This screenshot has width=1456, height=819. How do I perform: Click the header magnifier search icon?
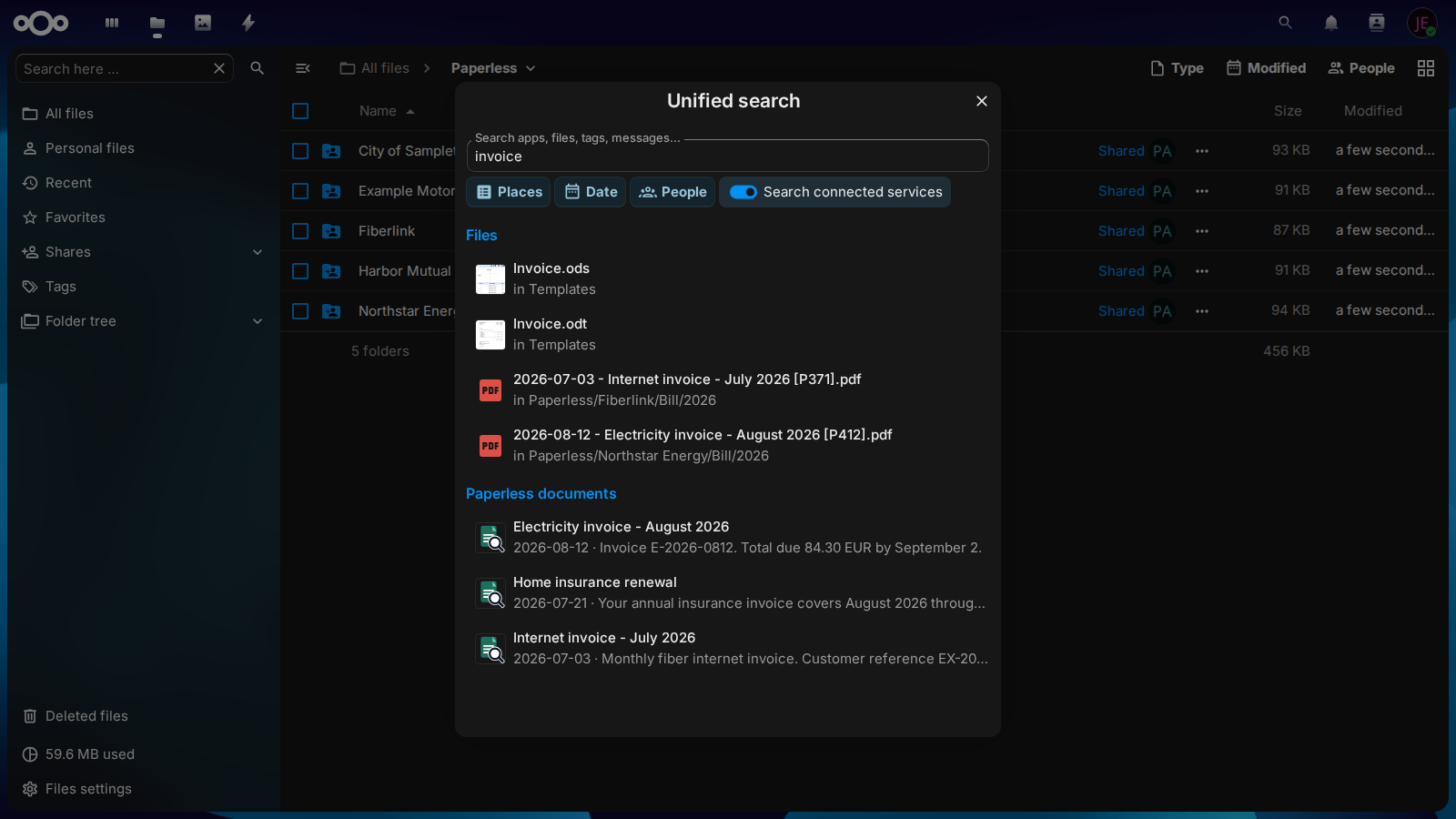pyautogui.click(x=1285, y=23)
